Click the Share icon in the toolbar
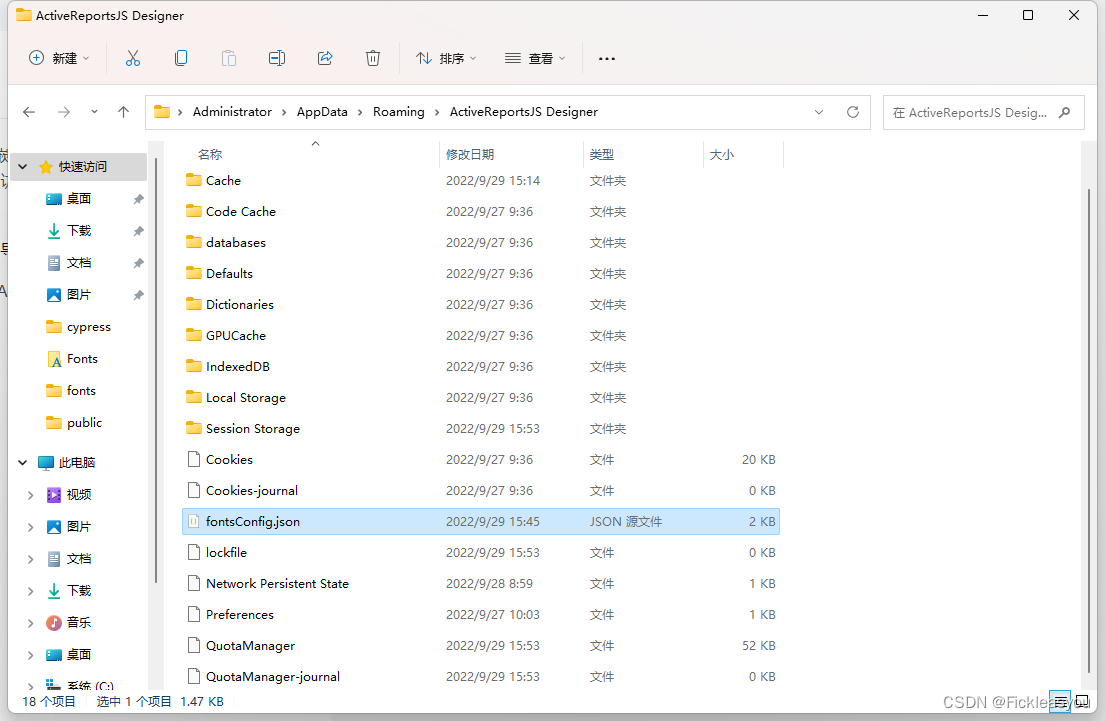Viewport: 1105px width, 721px height. click(325, 58)
